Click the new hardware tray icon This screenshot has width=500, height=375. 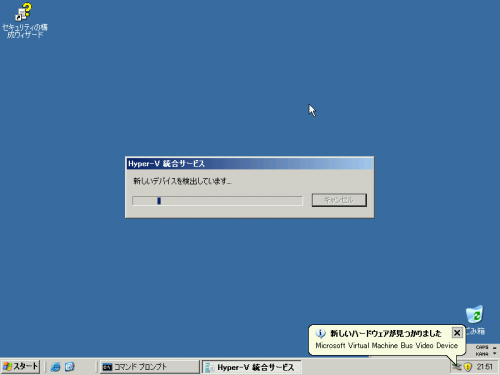[x=457, y=367]
